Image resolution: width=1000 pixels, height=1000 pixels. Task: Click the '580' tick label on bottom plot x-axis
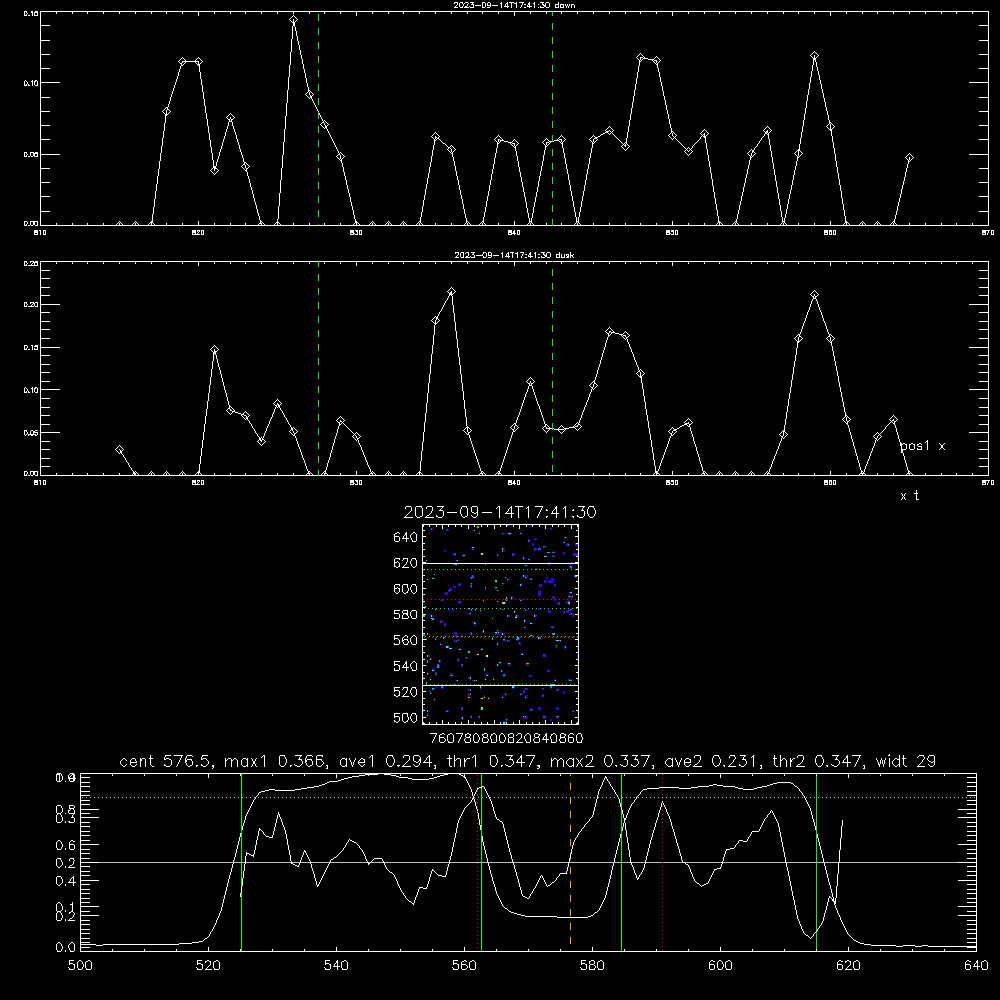[x=592, y=966]
